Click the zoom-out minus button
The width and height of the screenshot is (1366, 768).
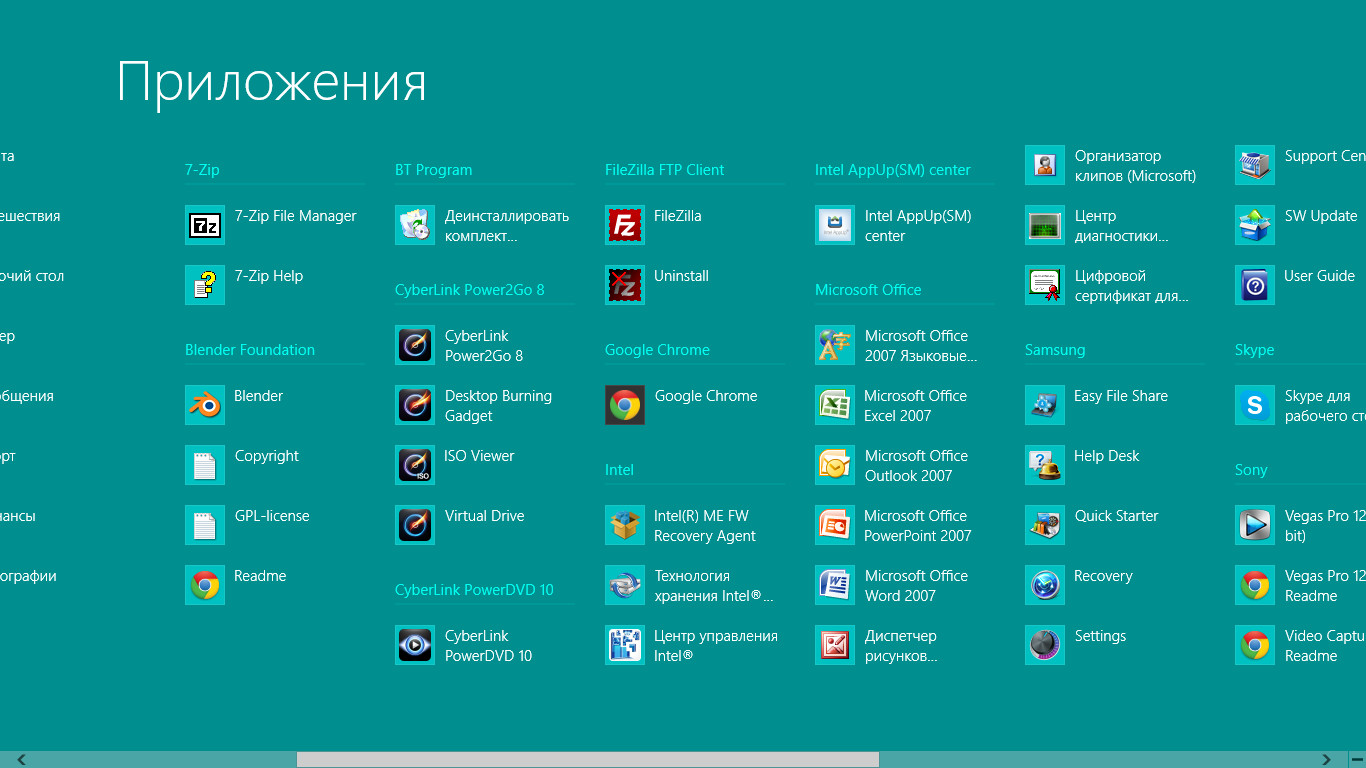click(x=1357, y=760)
